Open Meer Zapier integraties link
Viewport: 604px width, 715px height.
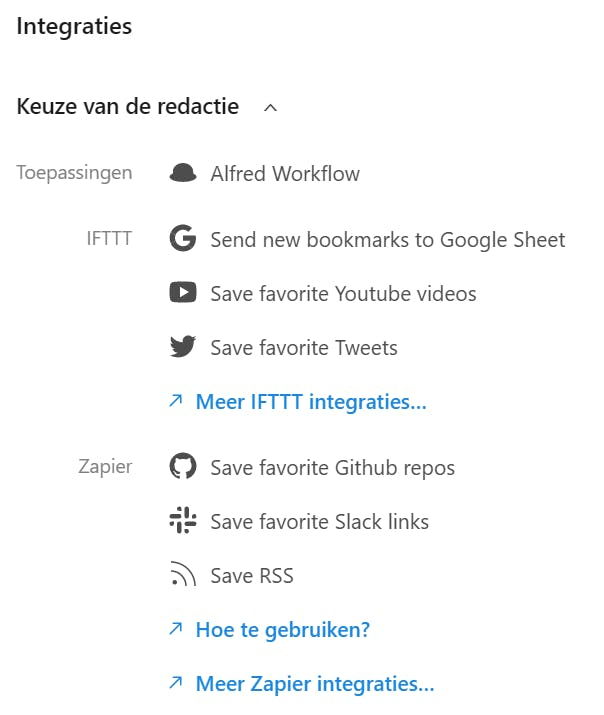point(315,684)
